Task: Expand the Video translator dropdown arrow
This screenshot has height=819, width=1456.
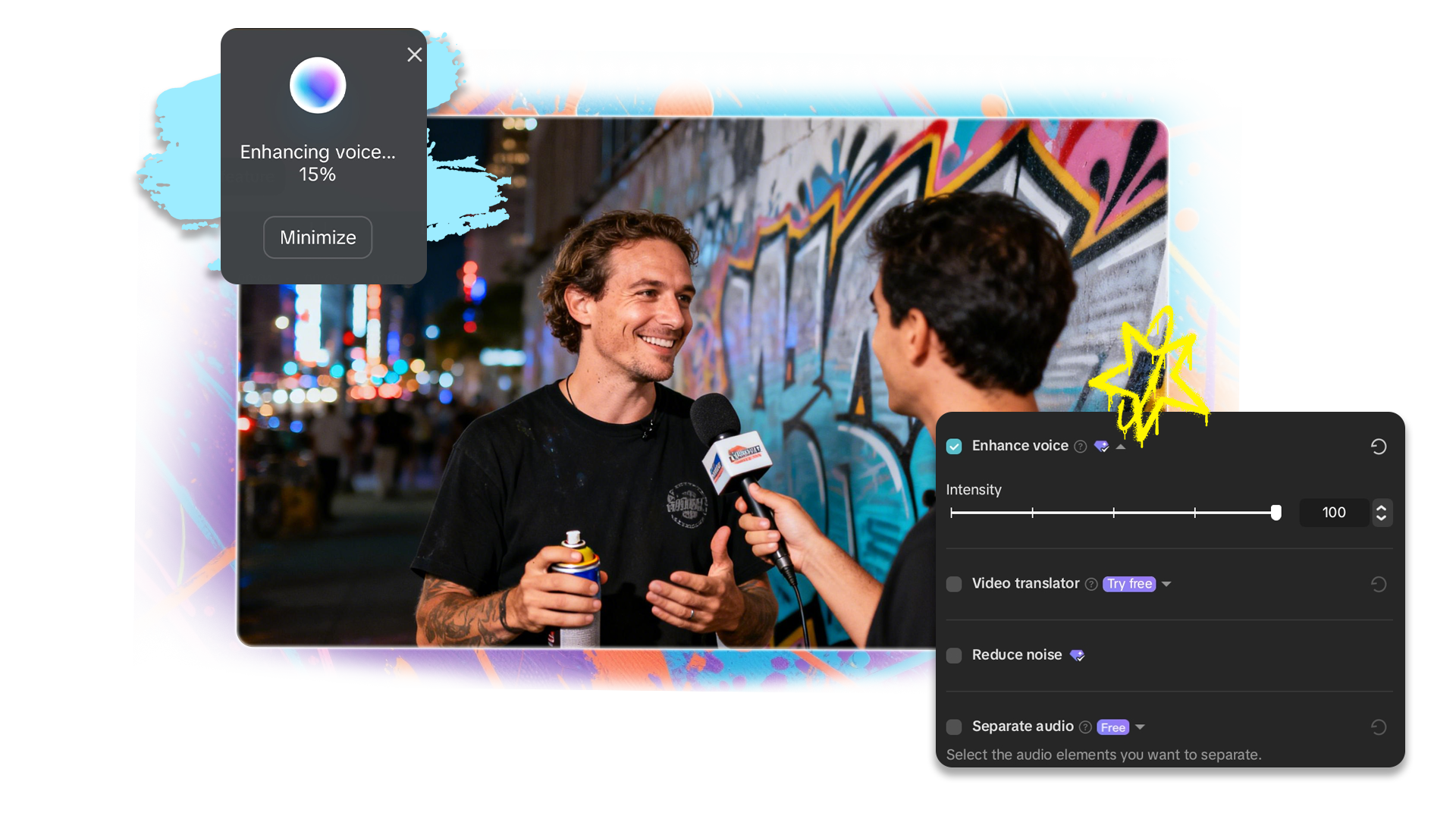Action: (x=1166, y=584)
